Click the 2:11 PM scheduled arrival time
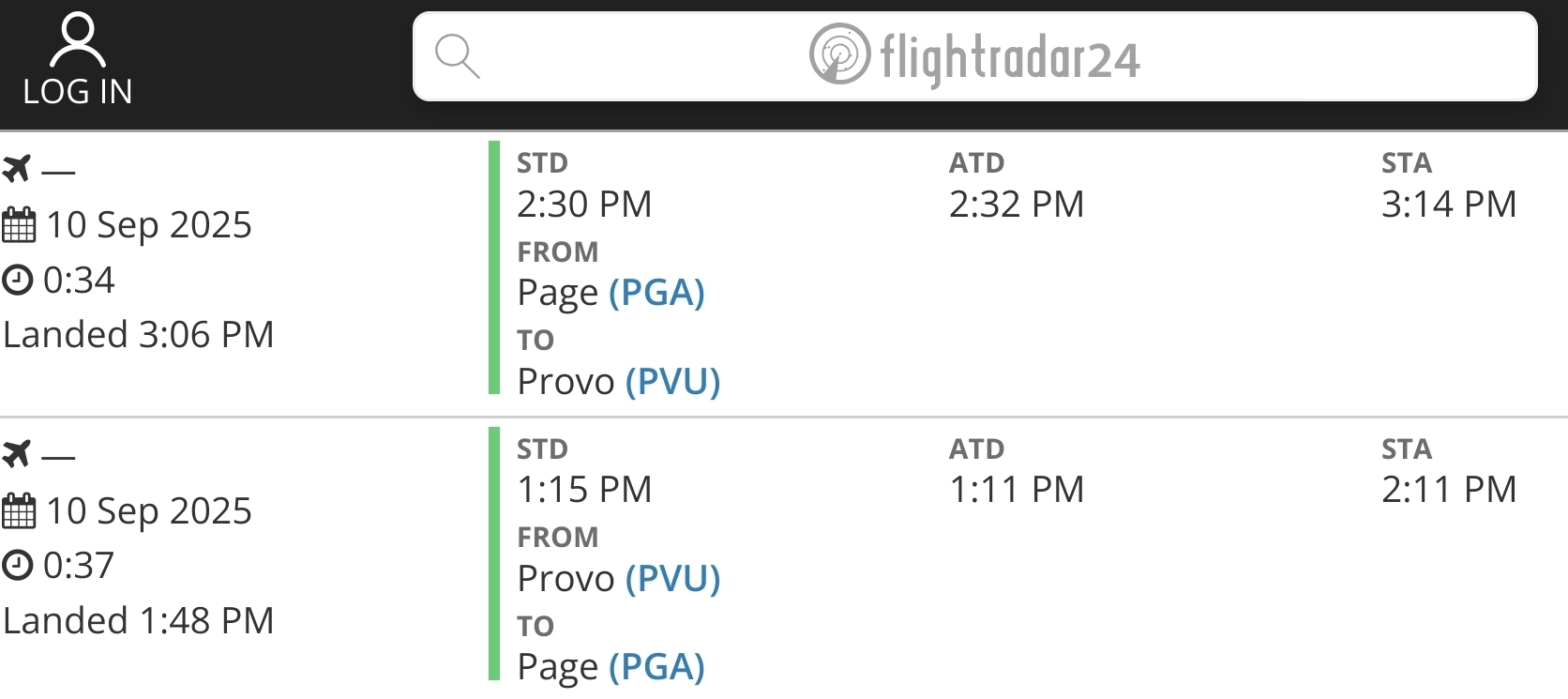Screen dimensions: 1568x699 [x=1449, y=490]
